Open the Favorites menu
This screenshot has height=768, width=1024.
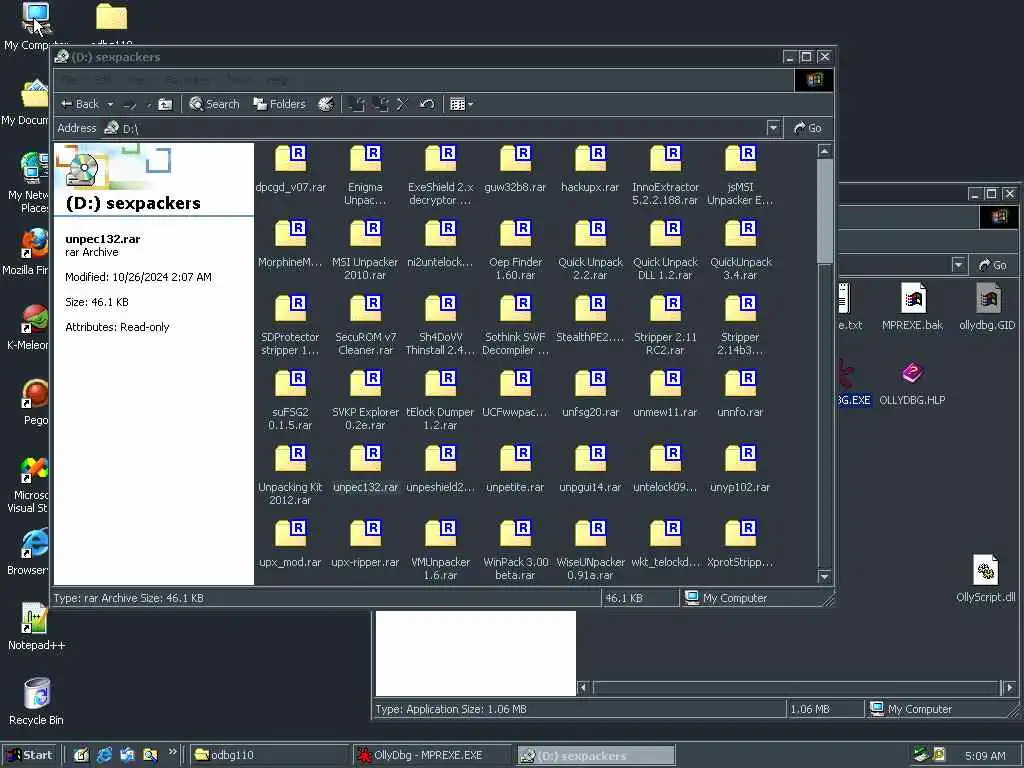tap(187, 80)
